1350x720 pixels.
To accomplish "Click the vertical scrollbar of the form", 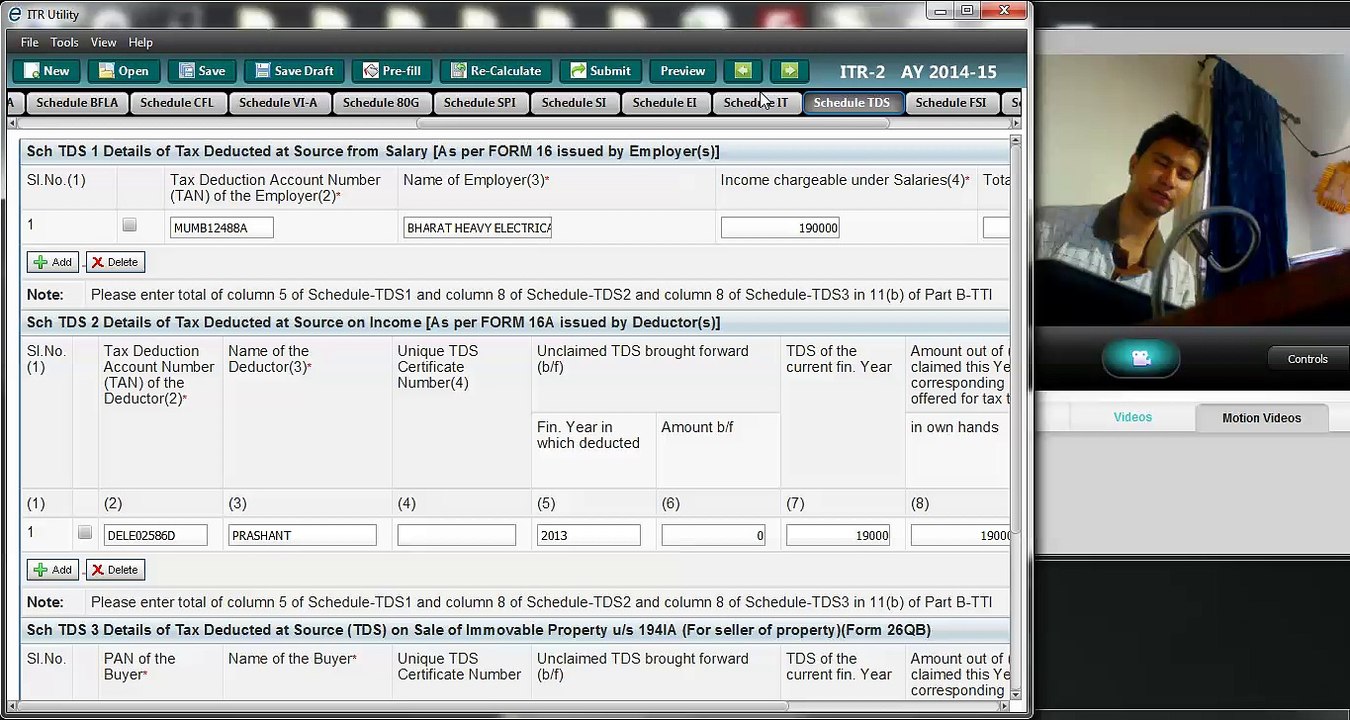I will 1016,340.
